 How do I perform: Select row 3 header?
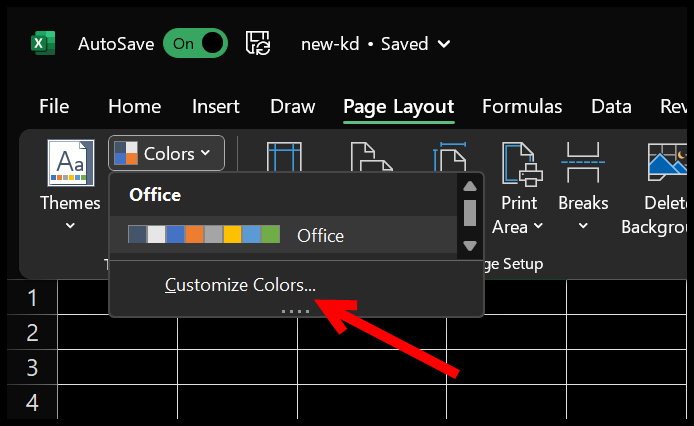coord(32,367)
